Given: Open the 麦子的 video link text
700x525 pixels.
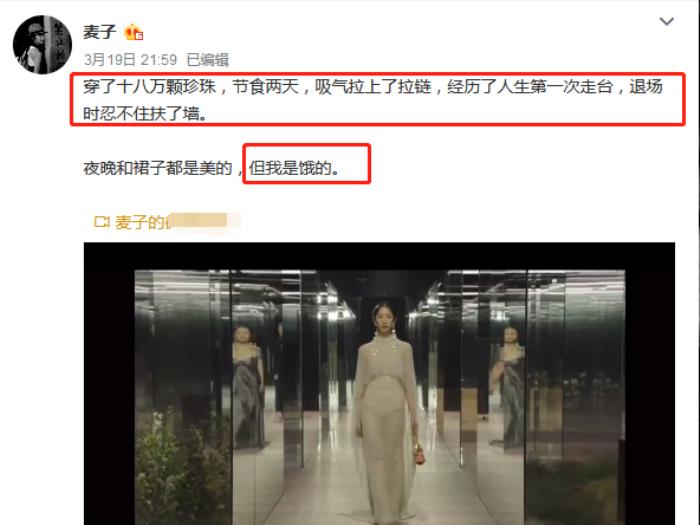Looking at the screenshot, I should tap(139, 222).
